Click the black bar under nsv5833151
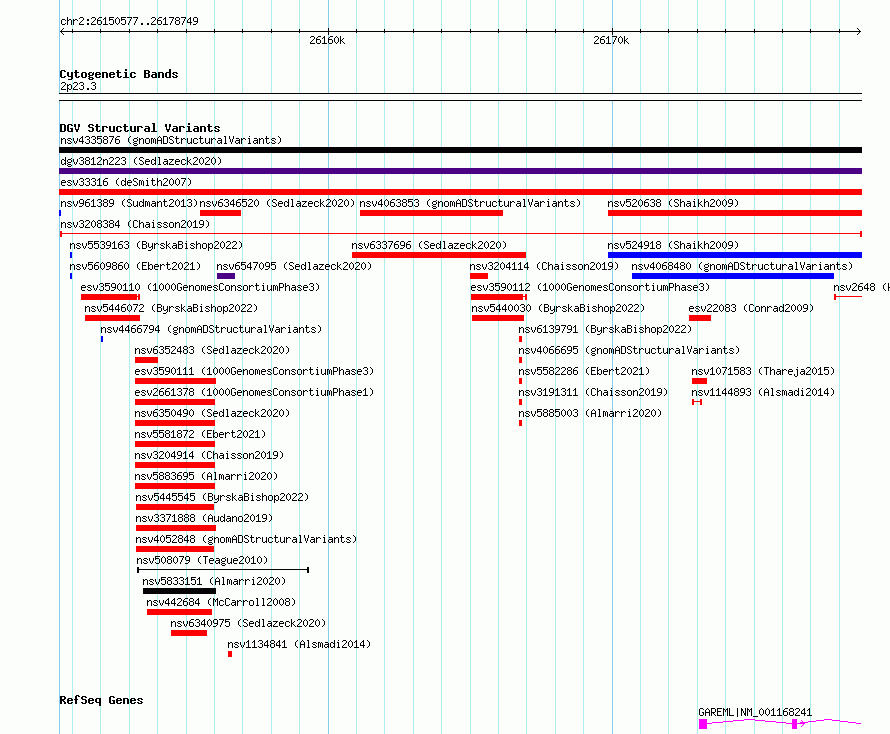Image resolution: width=890 pixels, height=734 pixels. [179, 591]
